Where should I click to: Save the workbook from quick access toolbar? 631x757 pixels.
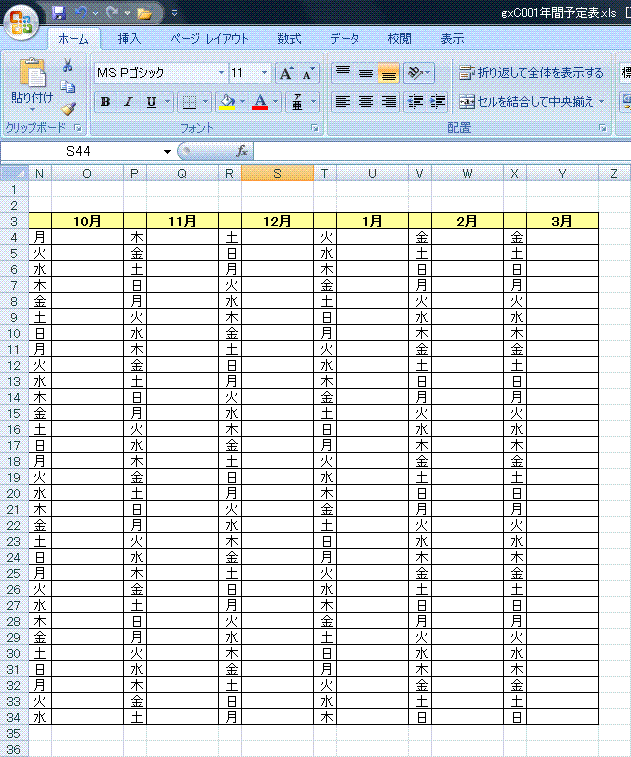tap(59, 13)
